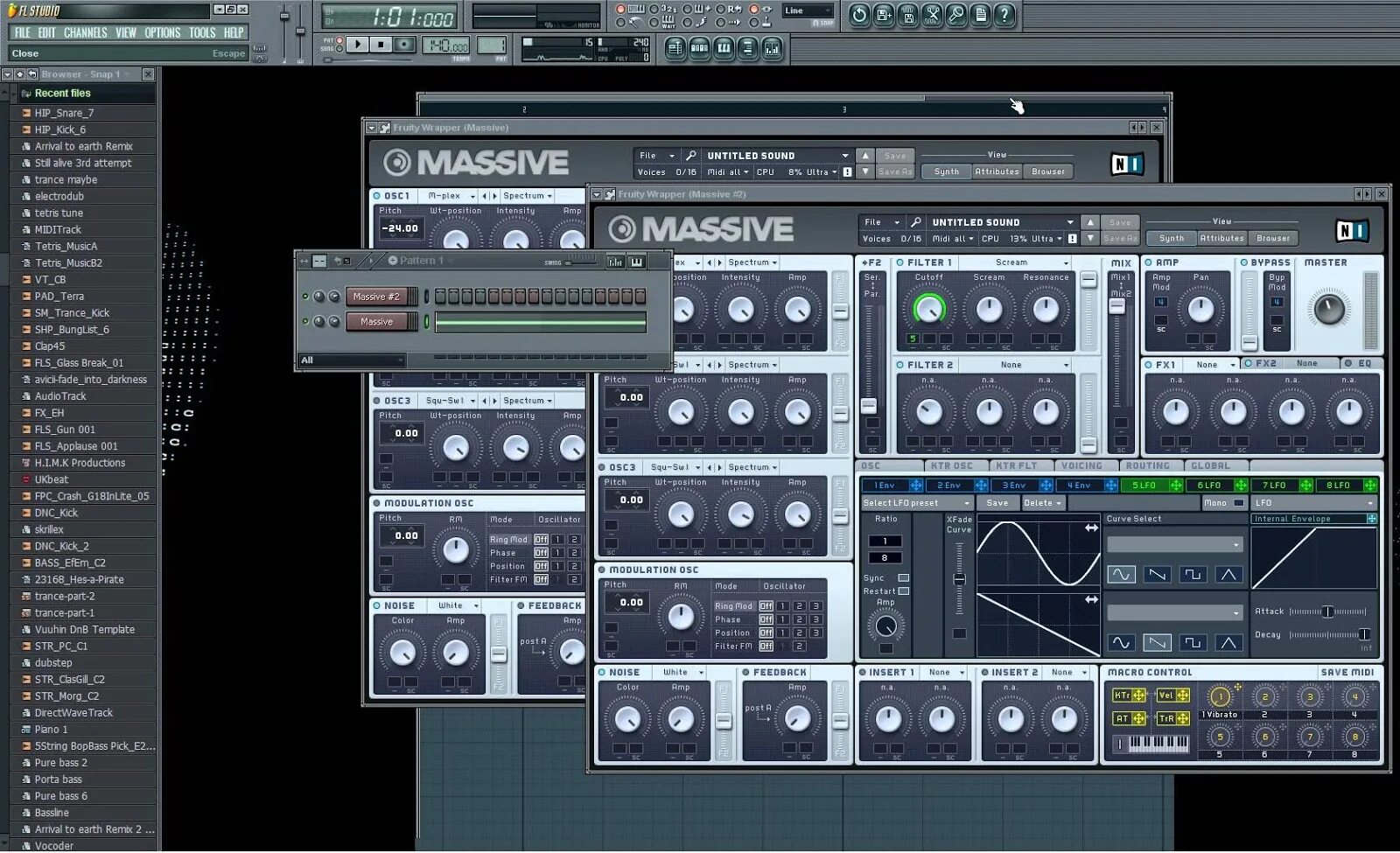Click the KTr macro source handle

(1138, 696)
